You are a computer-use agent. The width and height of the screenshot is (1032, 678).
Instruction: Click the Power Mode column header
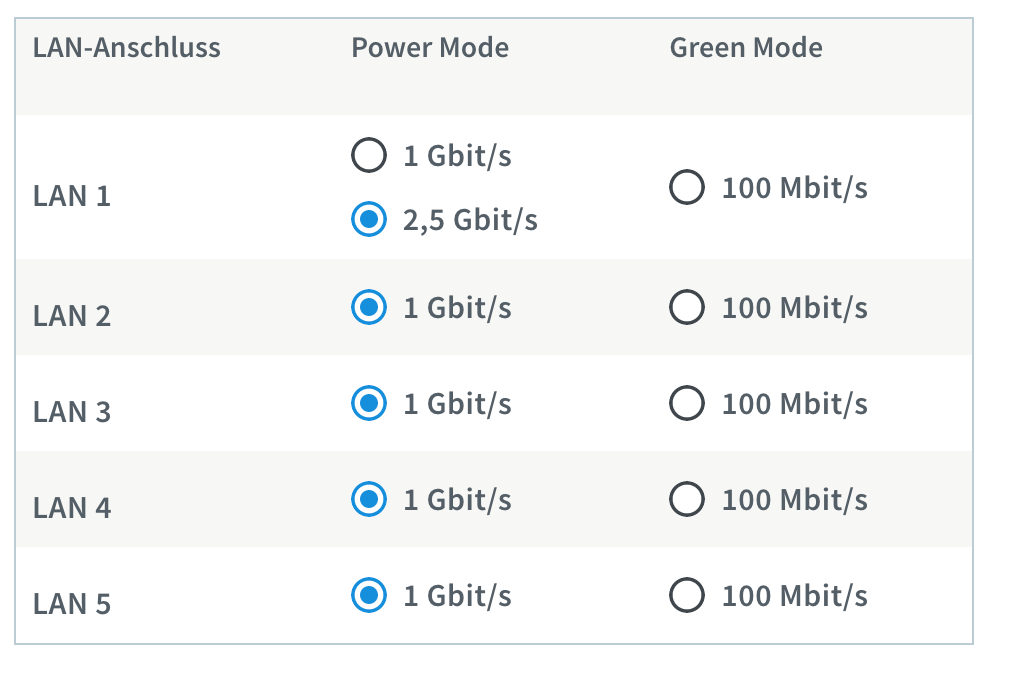pyautogui.click(x=430, y=48)
